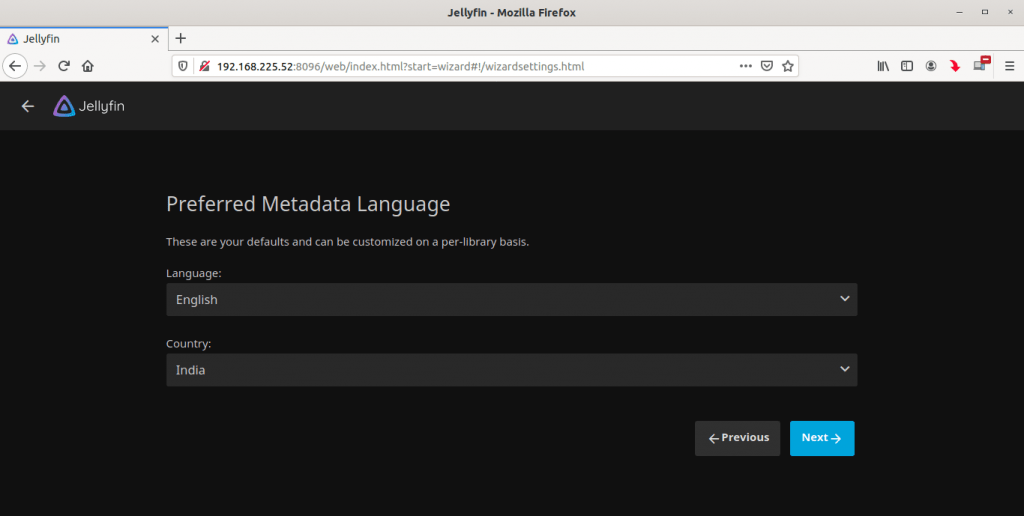Image resolution: width=1024 pixels, height=516 pixels.
Task: Open the Country dropdown showing India
Action: [511, 370]
